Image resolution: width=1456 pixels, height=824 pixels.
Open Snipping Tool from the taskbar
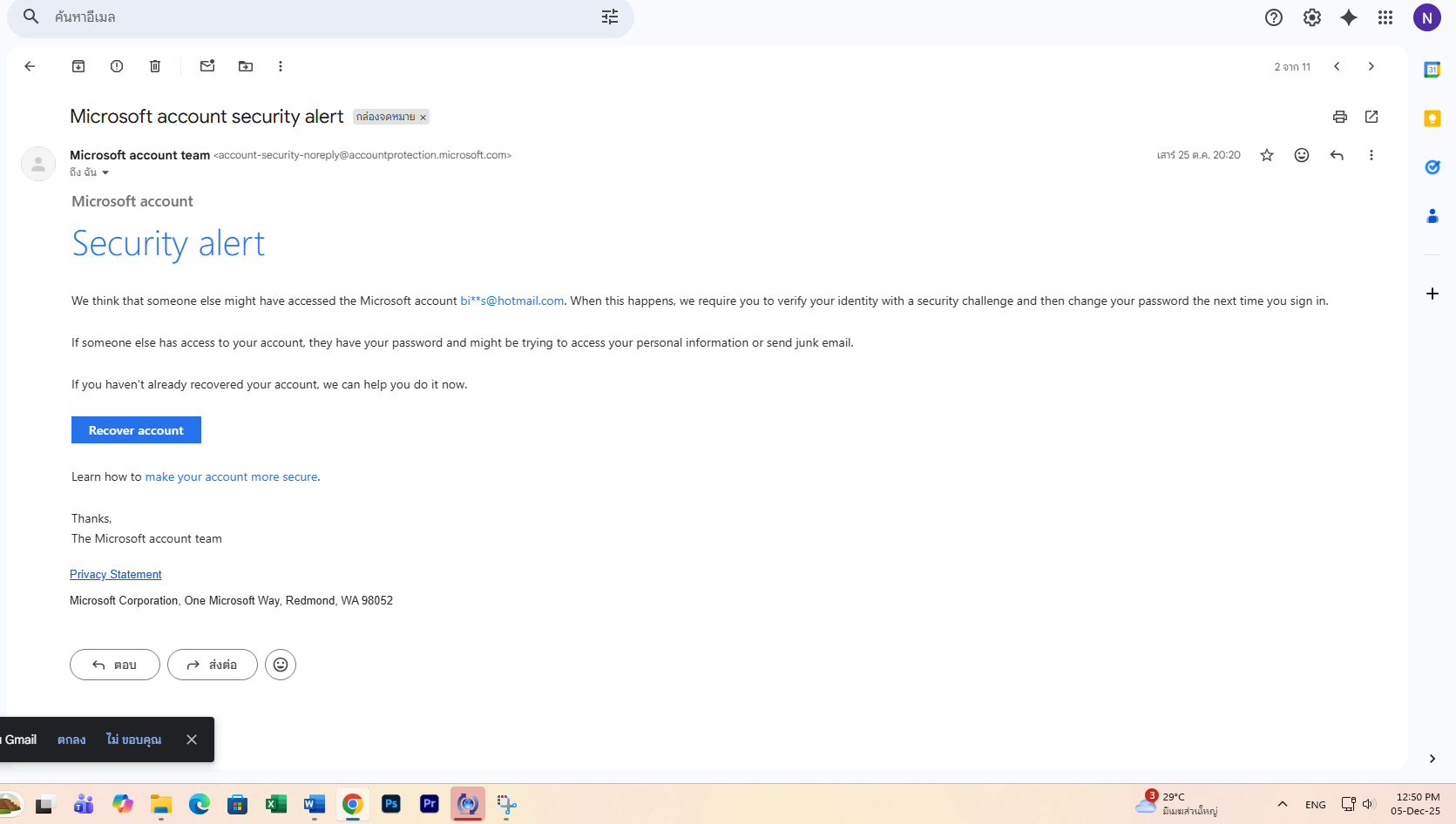coord(506,804)
